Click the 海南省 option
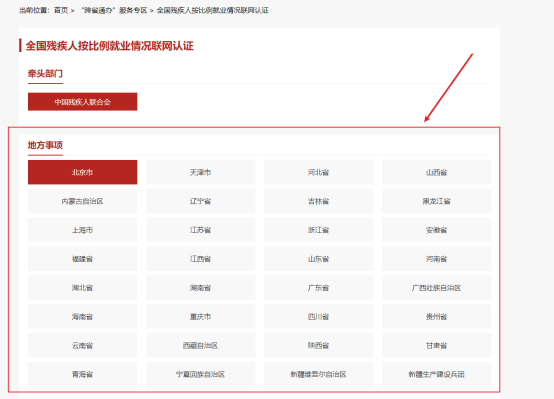The height and width of the screenshot is (399, 554). (83, 317)
